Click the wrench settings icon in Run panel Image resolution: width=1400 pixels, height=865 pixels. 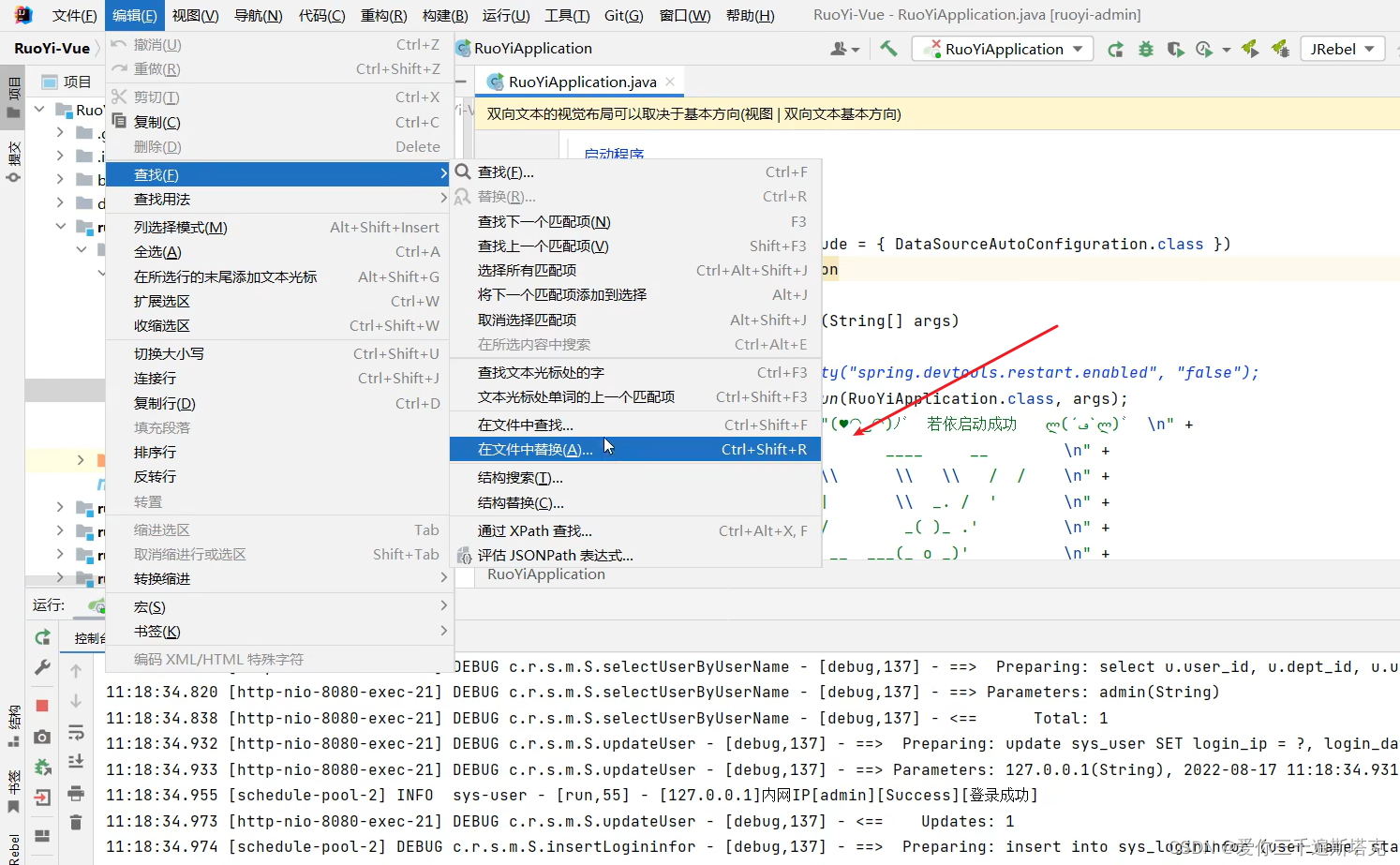[x=42, y=668]
